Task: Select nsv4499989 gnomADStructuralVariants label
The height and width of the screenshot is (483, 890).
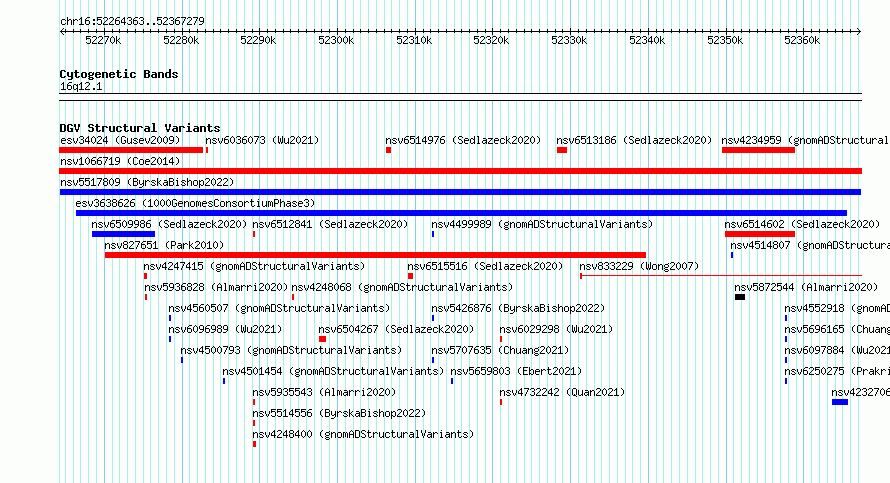Action: (542, 224)
